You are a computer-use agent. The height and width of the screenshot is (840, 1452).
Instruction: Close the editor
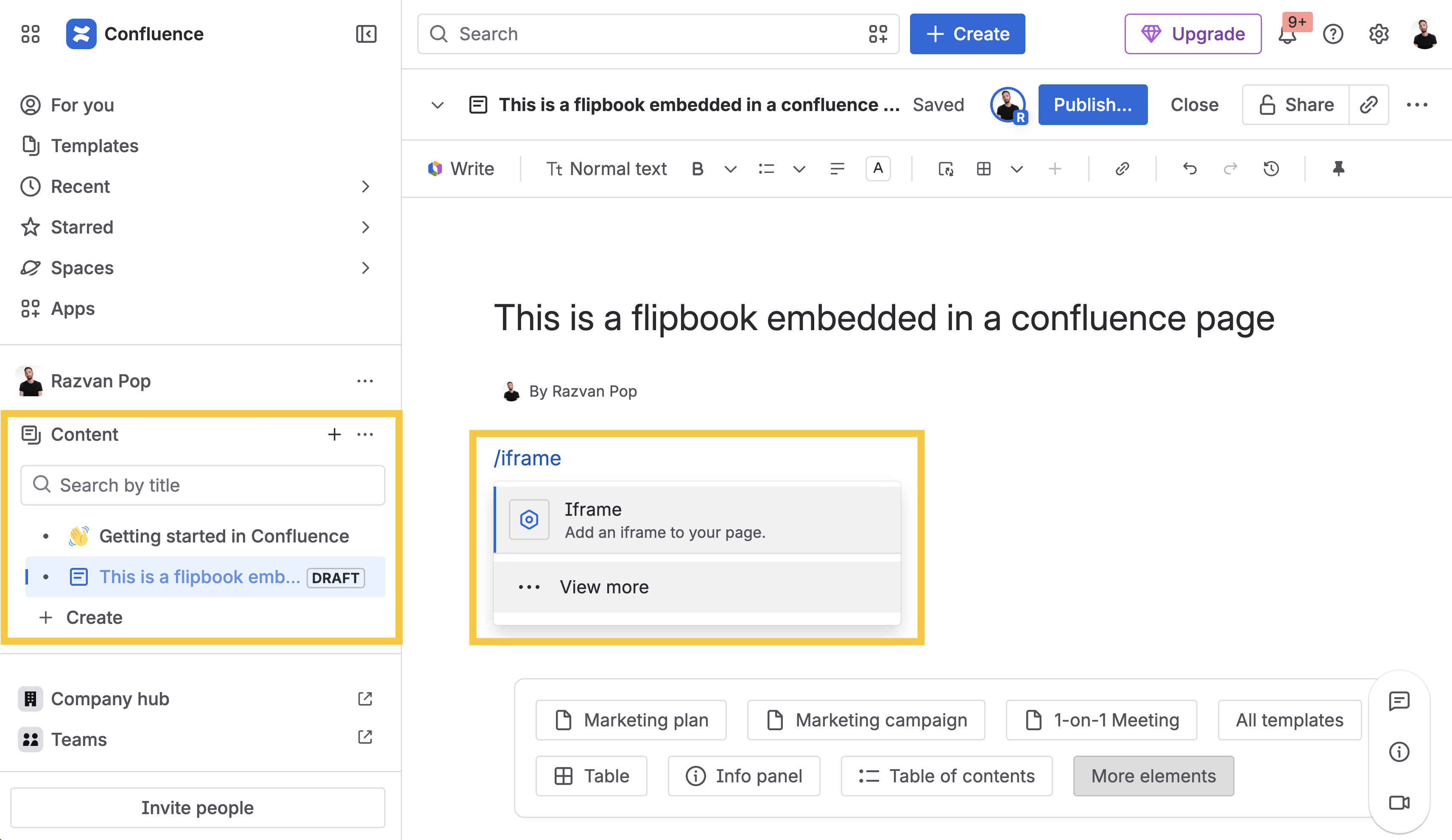[1194, 105]
